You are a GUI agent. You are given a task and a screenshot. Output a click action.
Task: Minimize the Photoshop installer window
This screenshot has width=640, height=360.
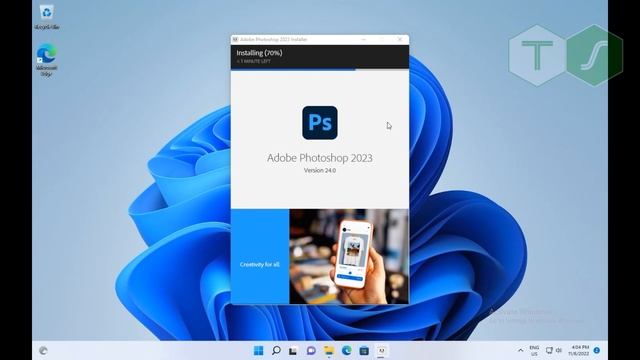[x=364, y=40]
